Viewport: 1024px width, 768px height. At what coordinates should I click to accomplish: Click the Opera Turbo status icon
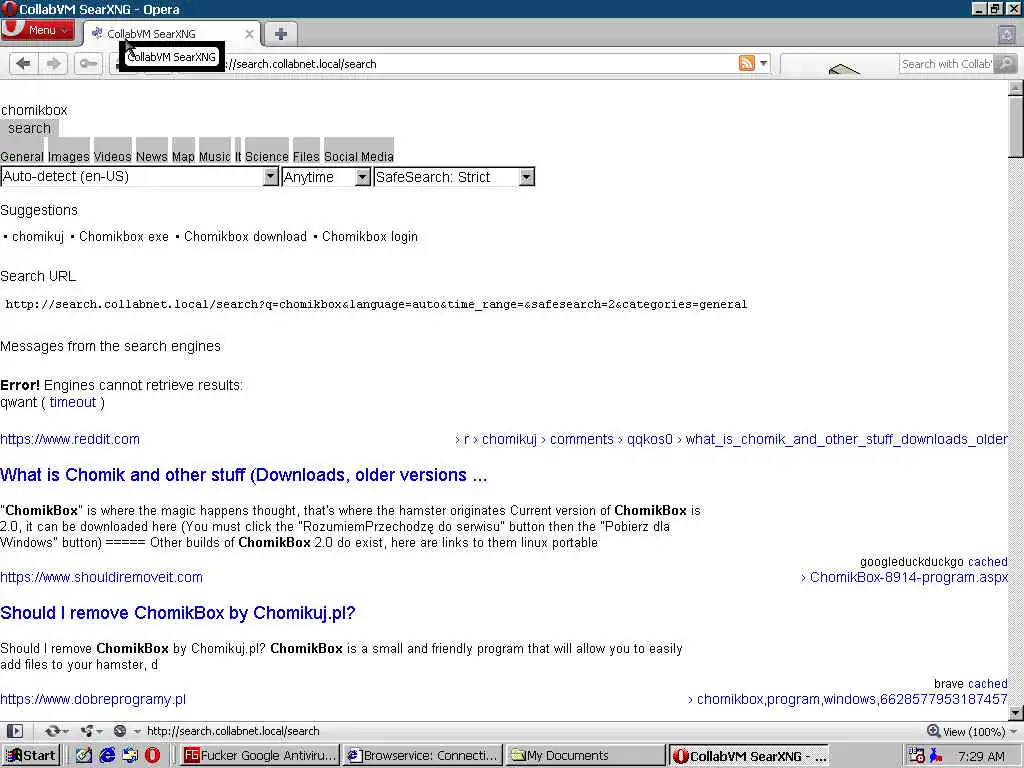(122, 731)
